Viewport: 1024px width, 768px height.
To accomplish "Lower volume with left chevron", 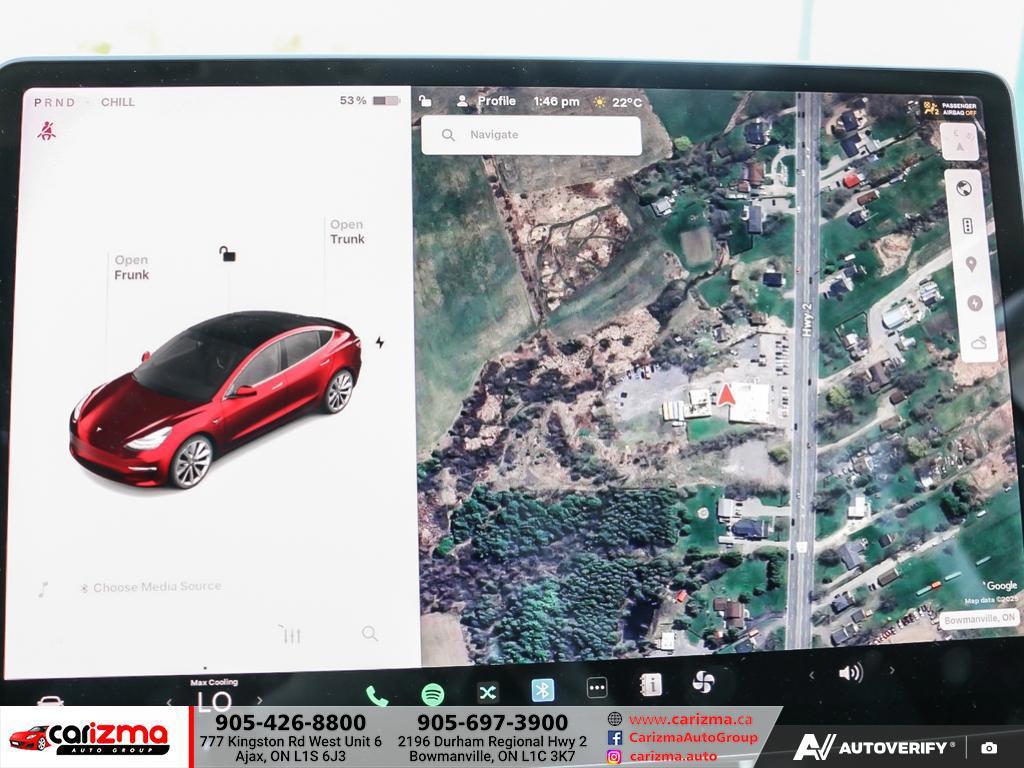I will 811,674.
